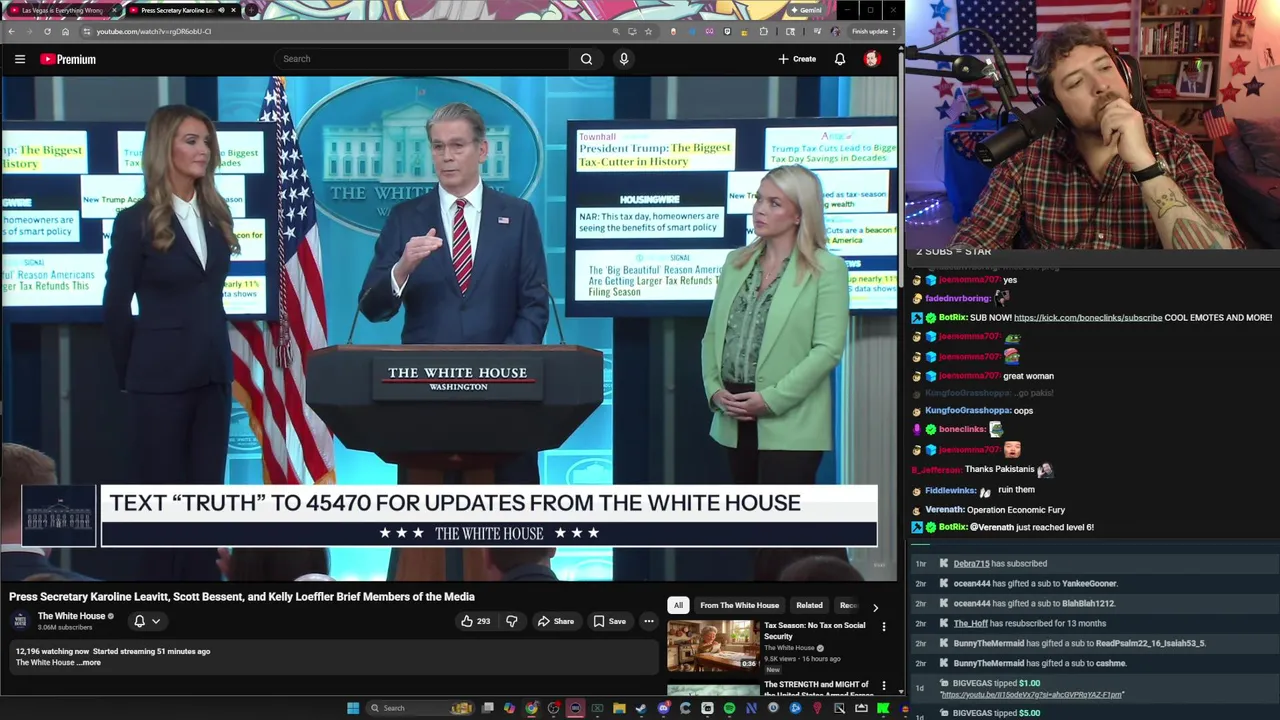Open File Explorer folder in taskbar
The width and height of the screenshot is (1280, 720).
619,708
